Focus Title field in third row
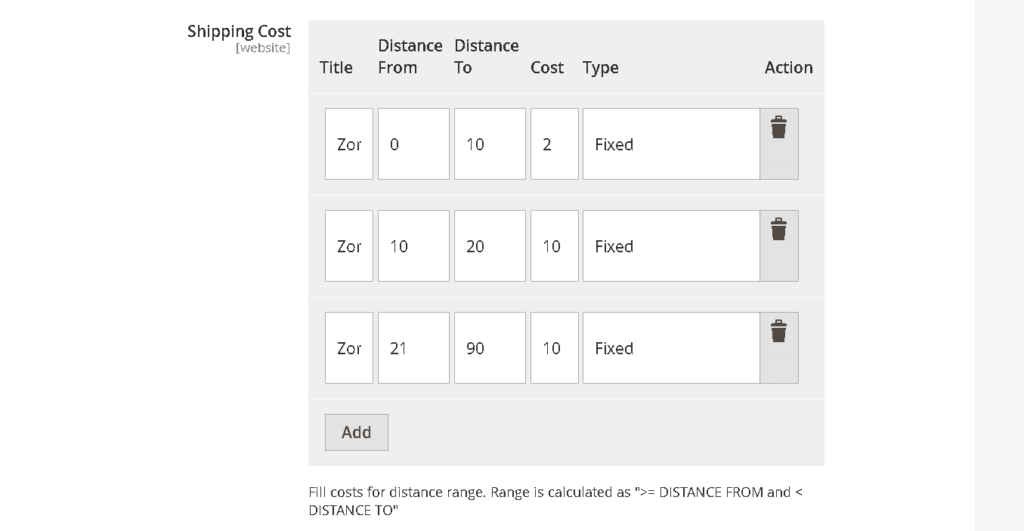 point(349,348)
